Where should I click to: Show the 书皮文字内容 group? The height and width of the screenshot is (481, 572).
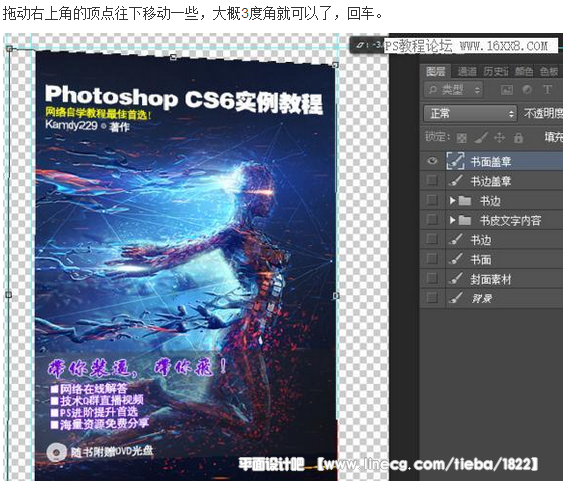432,220
